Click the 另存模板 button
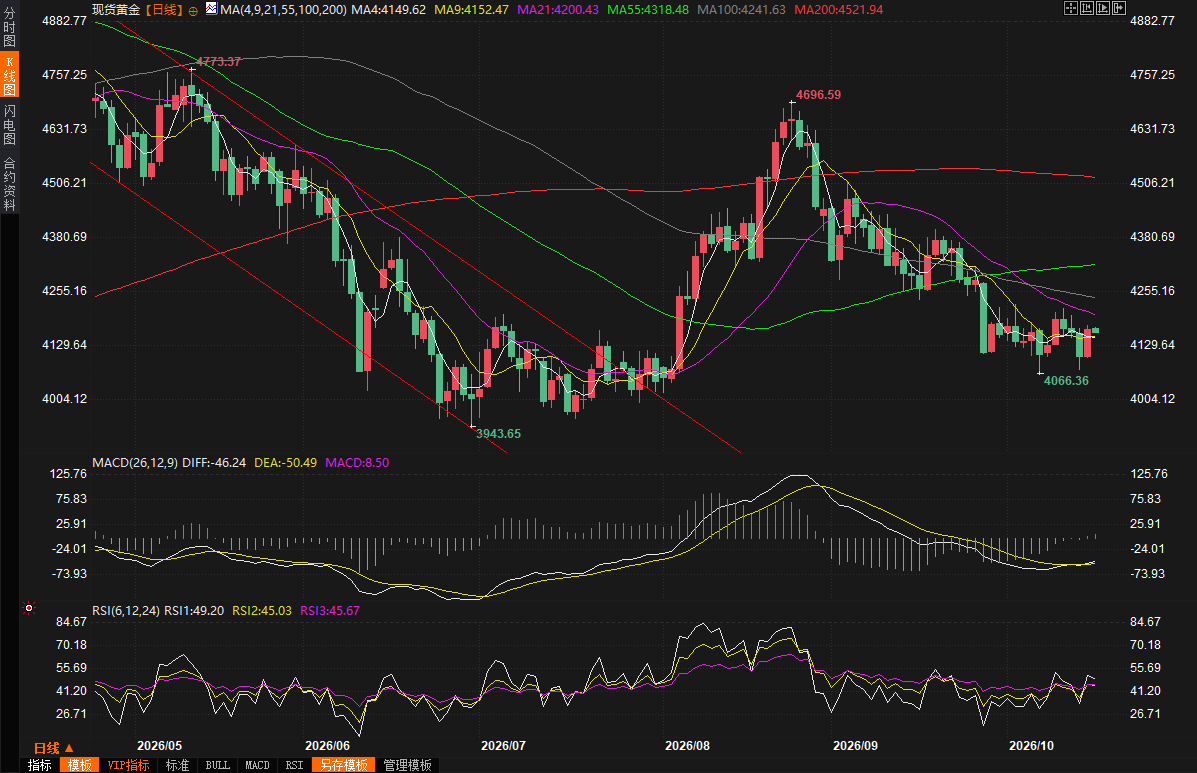1197x773 pixels. [344, 765]
